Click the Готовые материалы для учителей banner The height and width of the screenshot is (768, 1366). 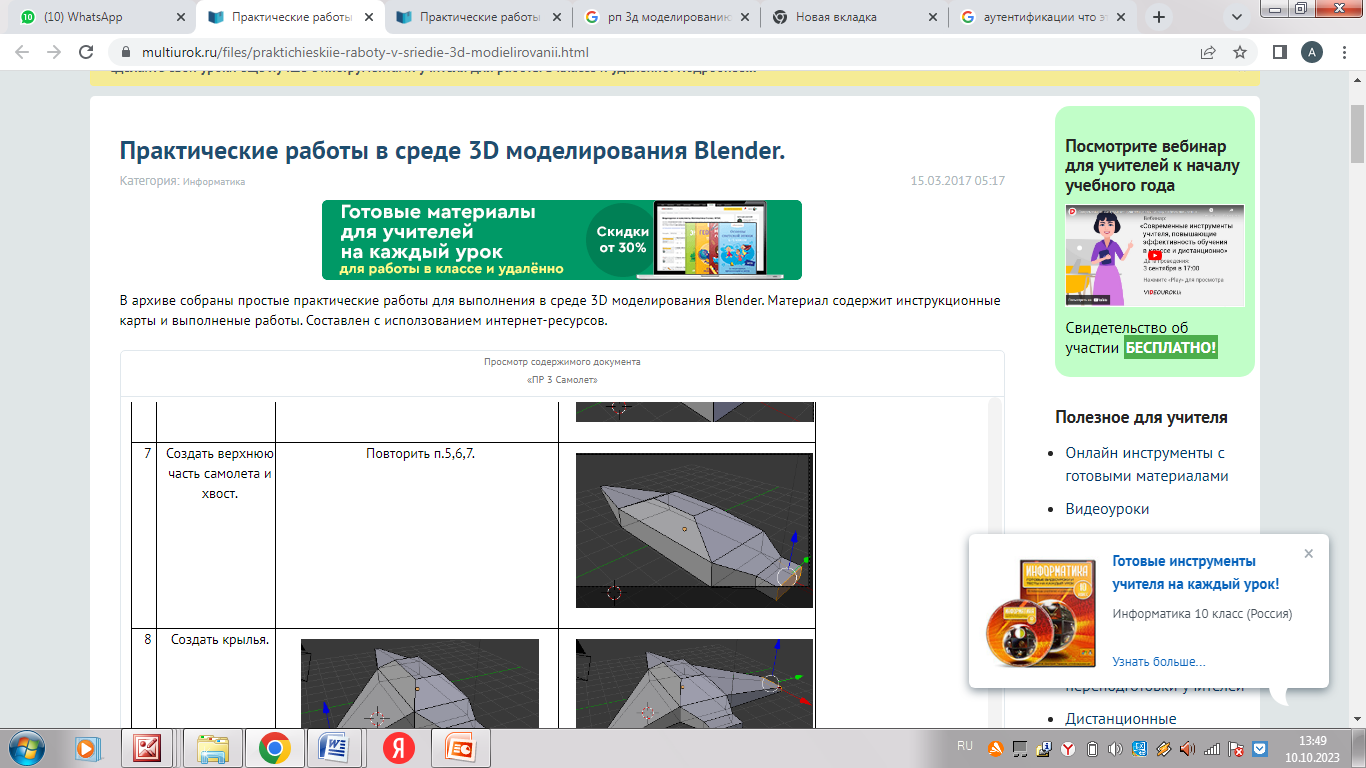pyautogui.click(x=562, y=240)
